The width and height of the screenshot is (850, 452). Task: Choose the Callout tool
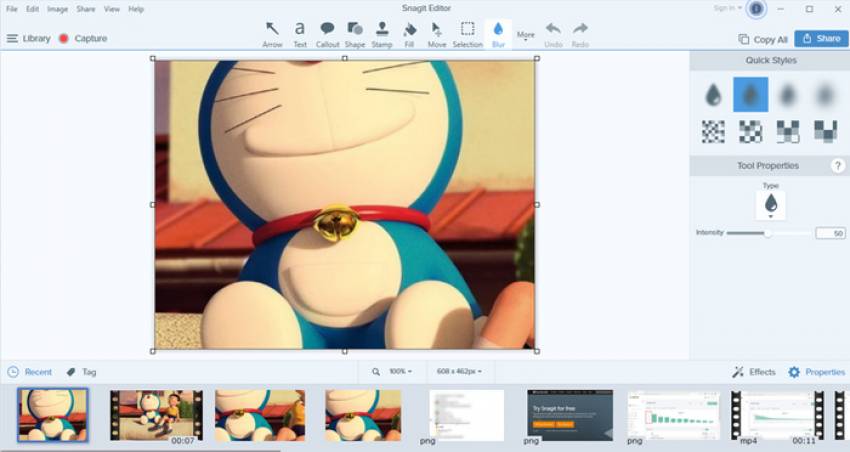coord(327,33)
